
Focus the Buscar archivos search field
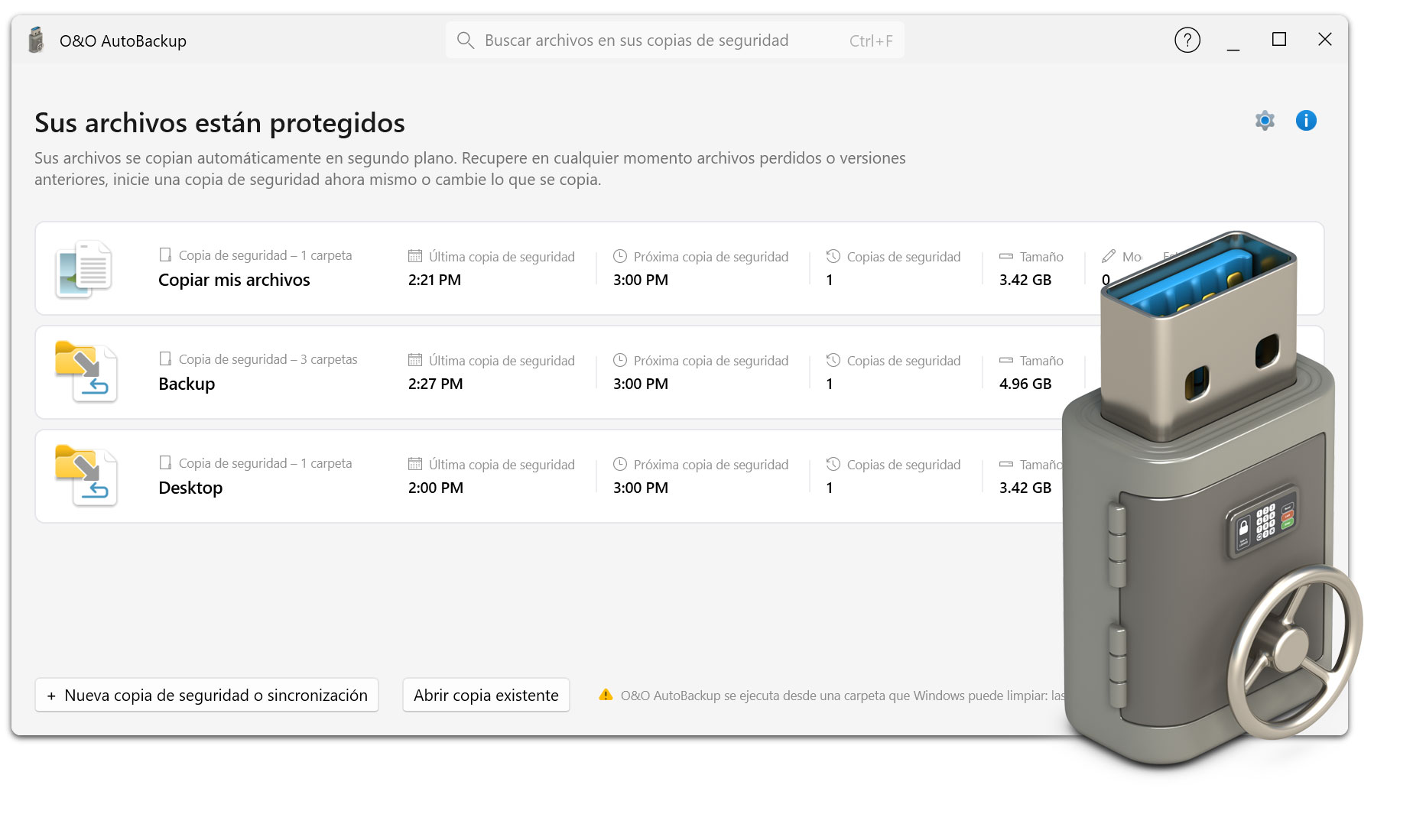pyautogui.click(x=674, y=40)
